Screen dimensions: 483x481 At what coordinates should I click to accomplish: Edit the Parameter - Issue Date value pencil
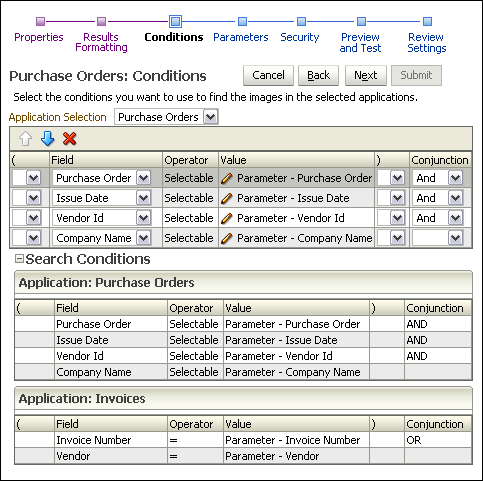pos(227,198)
